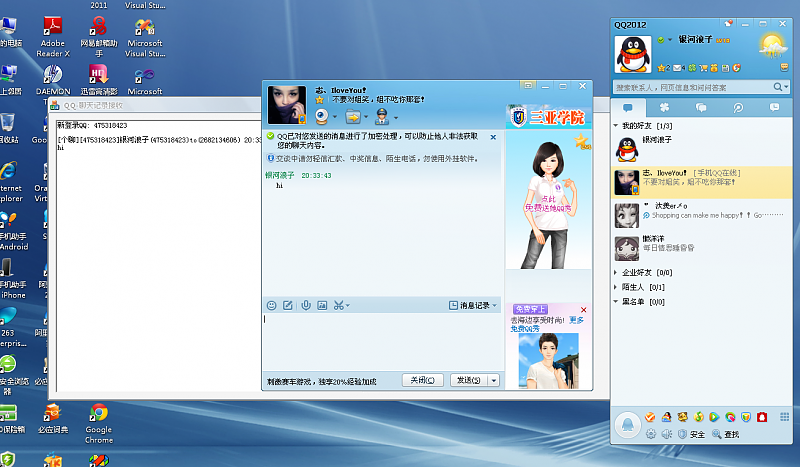Open the emoticon smiley picker
Screen dimensions: 800x467
pyautogui.click(x=271, y=305)
